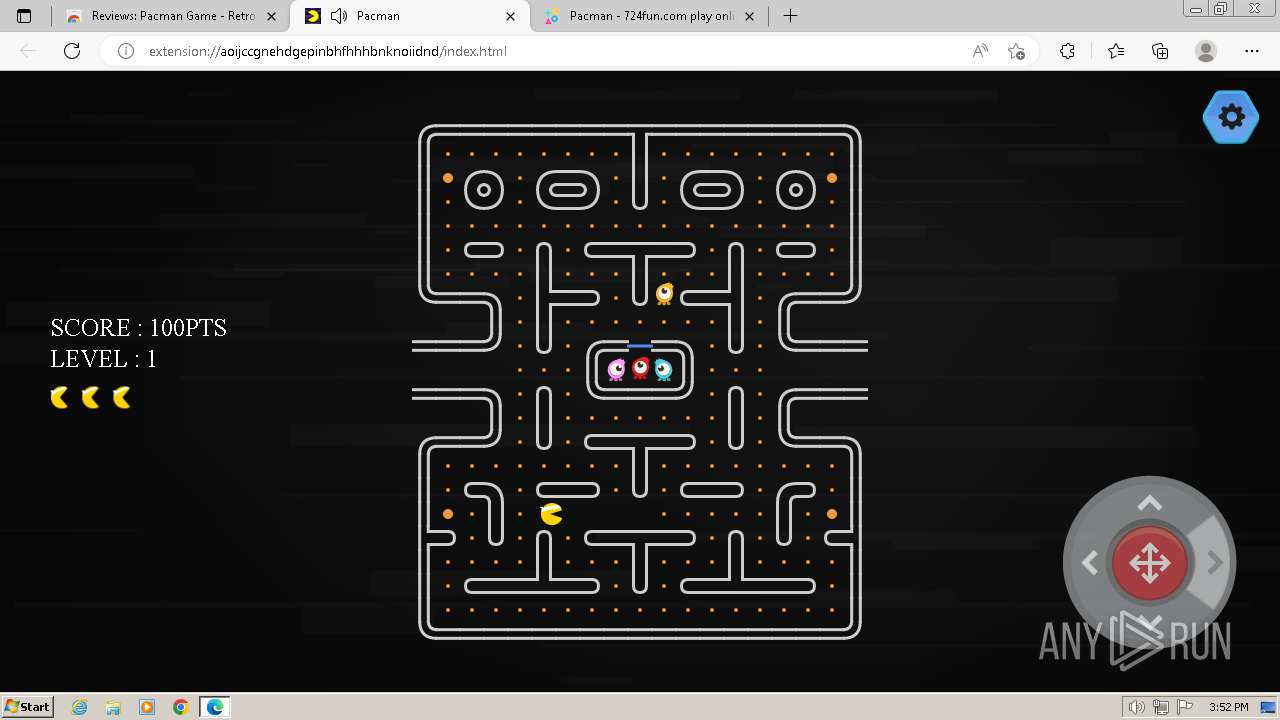This screenshot has width=1280, height=720.
Task: Click the top-right large power pellet
Action: click(832, 178)
